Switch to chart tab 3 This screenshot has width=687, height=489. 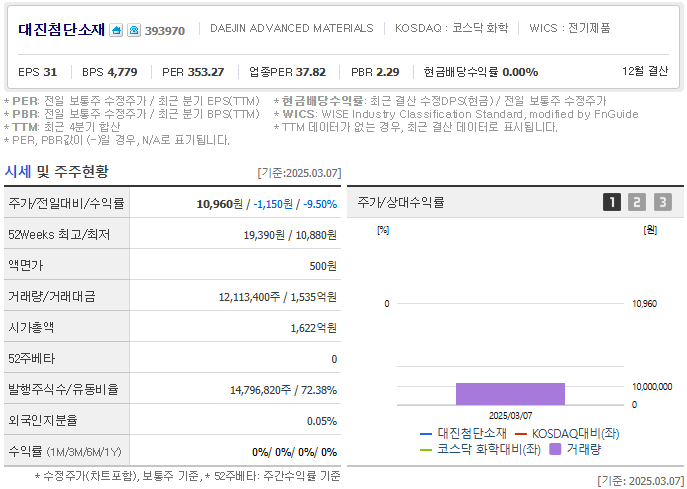coord(662,202)
